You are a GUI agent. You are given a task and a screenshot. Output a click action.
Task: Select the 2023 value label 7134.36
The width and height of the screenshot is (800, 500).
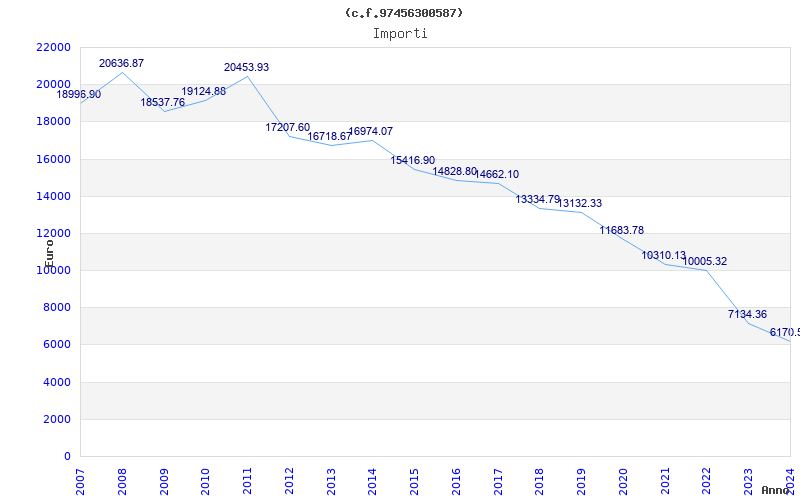point(748,315)
